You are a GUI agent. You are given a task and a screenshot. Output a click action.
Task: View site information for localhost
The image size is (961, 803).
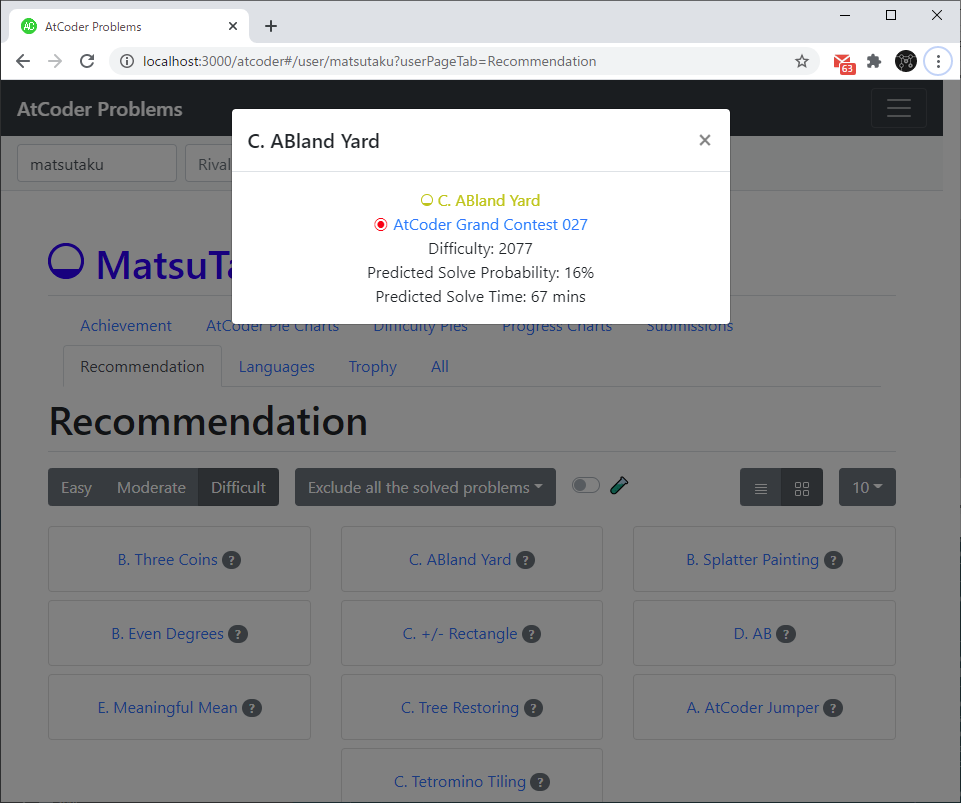coord(127,61)
